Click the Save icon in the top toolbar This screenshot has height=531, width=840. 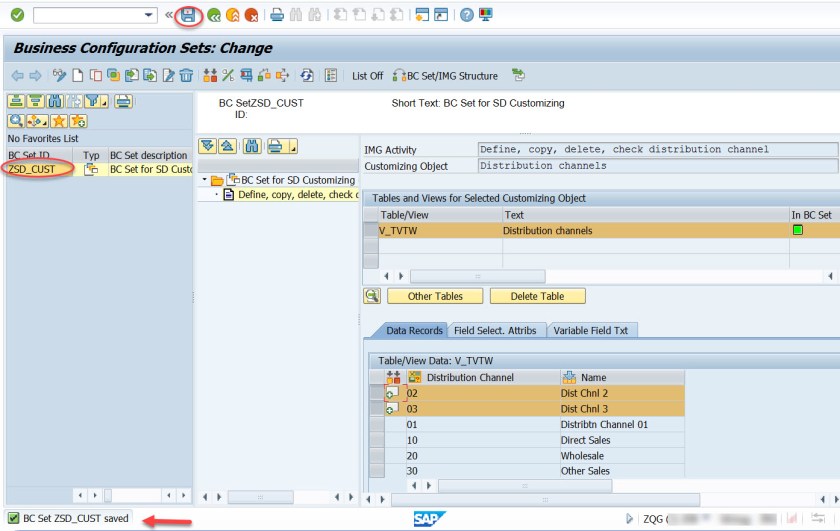coord(187,15)
